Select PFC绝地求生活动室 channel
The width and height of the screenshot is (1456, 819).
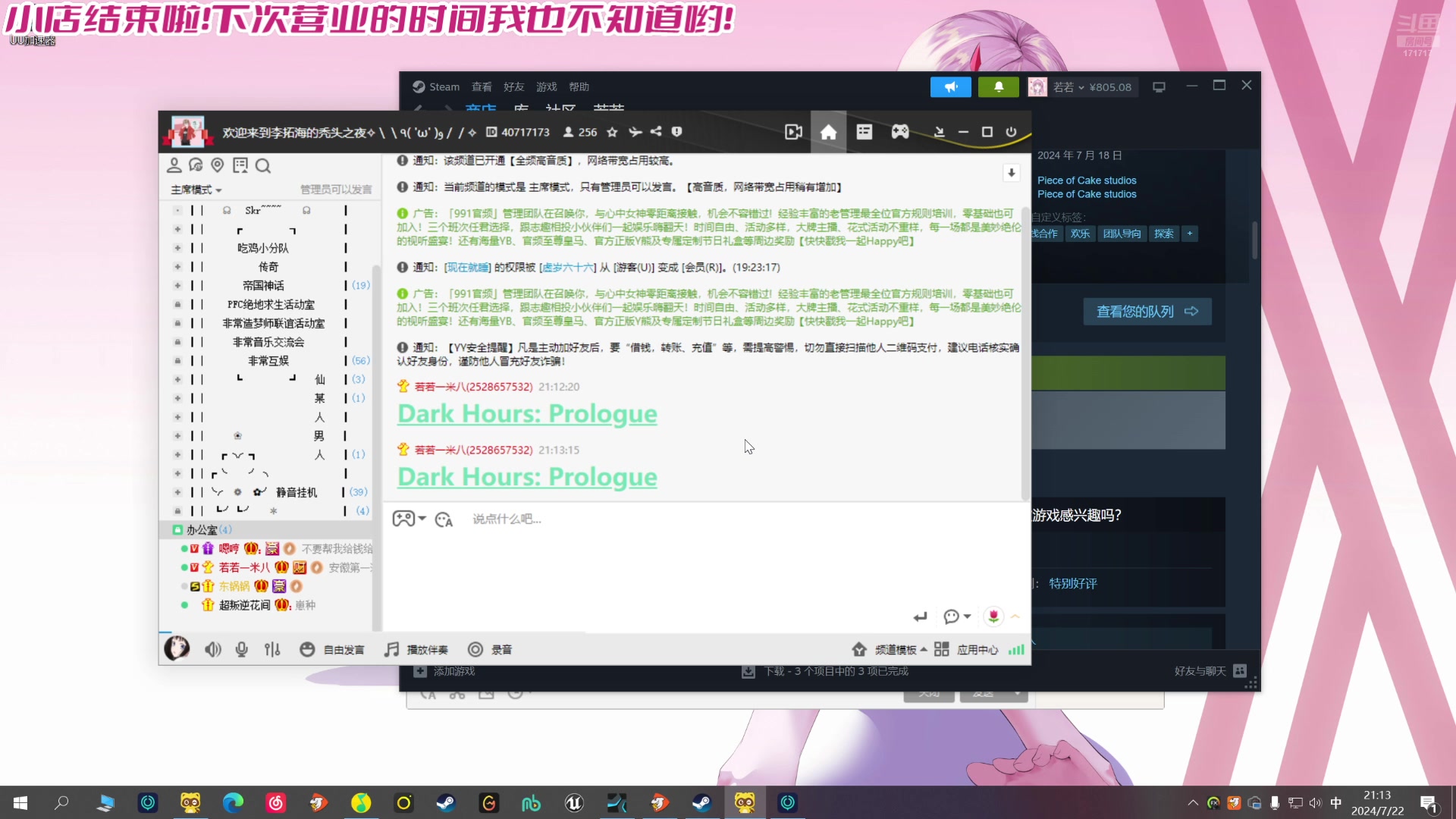point(271,305)
